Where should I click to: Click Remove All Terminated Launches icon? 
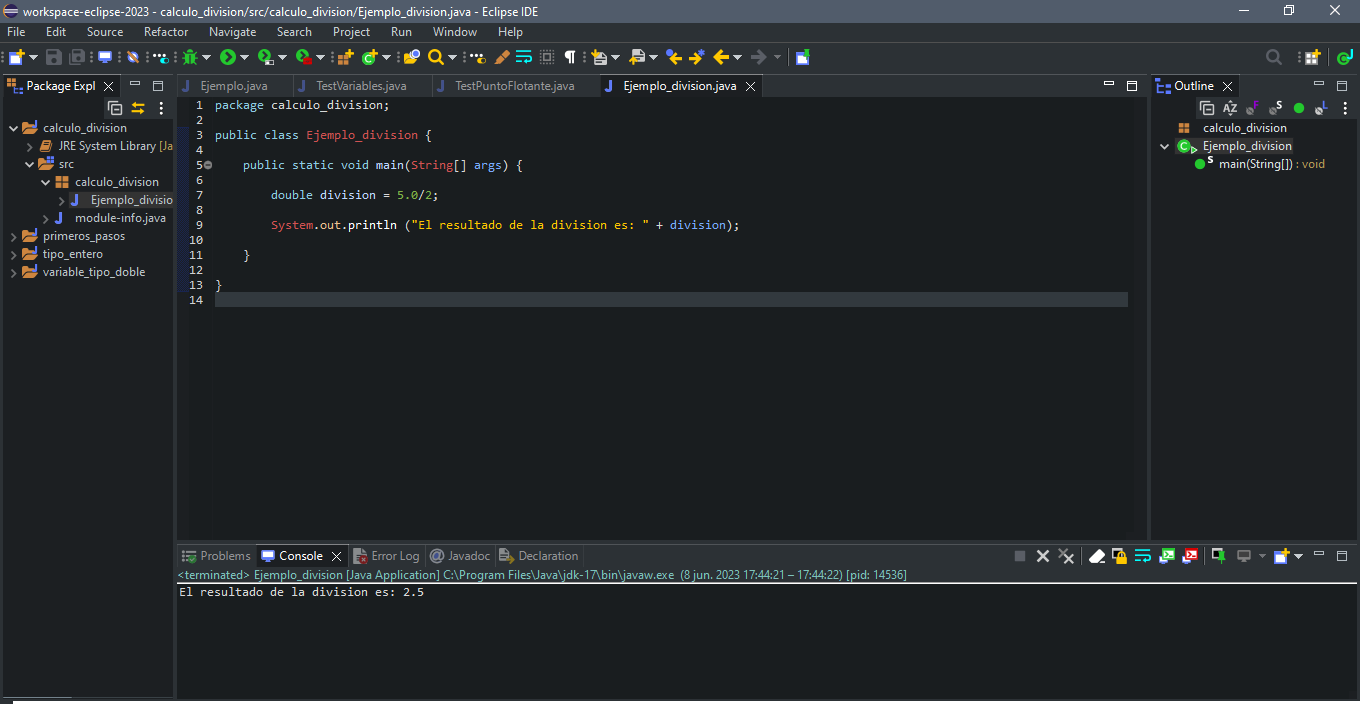click(1066, 556)
